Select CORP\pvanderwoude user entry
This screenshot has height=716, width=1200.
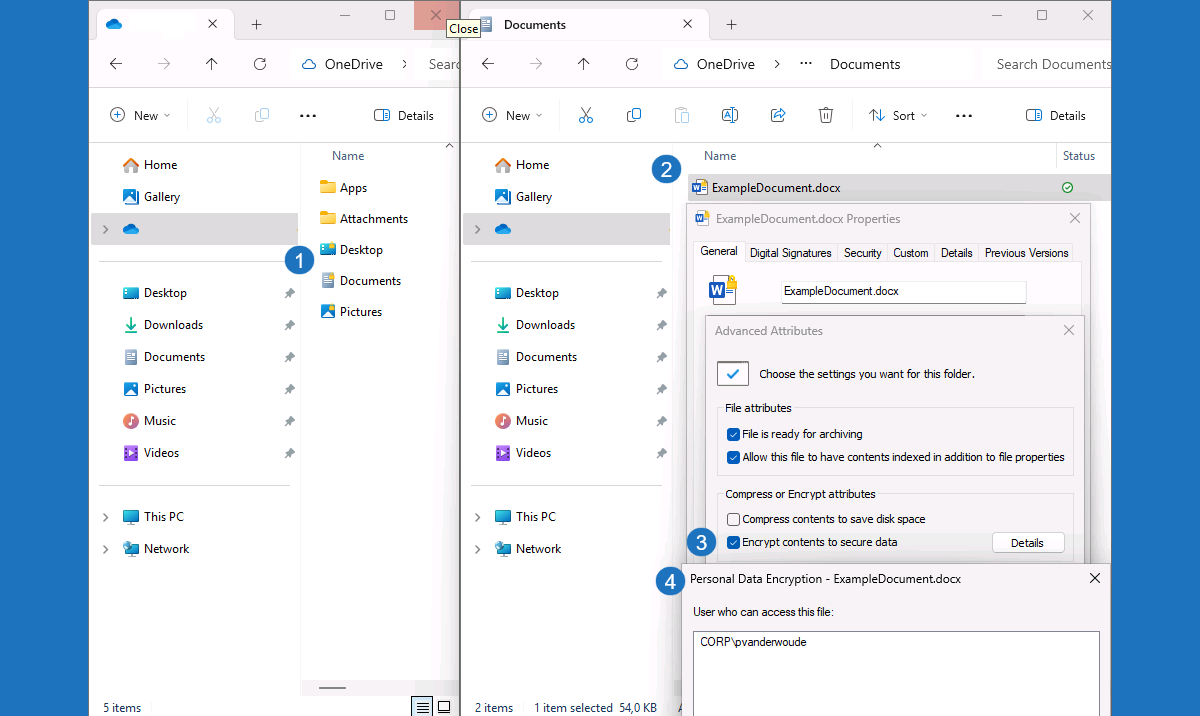point(753,642)
